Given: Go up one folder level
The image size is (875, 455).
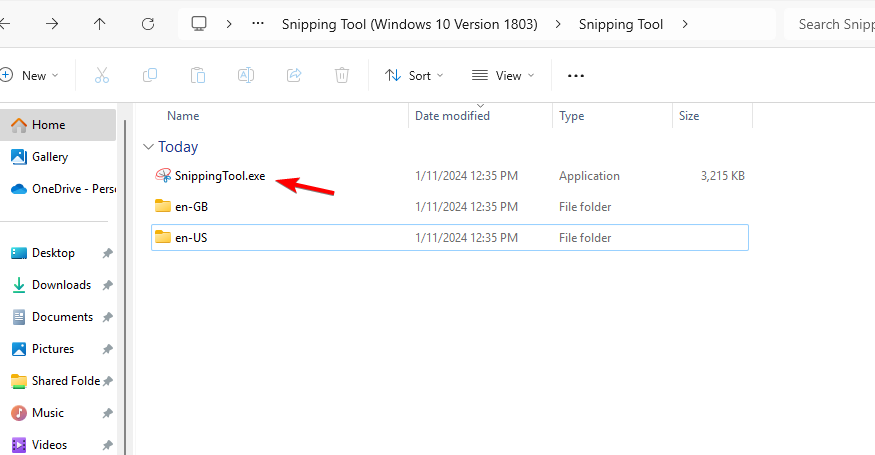Looking at the screenshot, I should click(100, 24).
